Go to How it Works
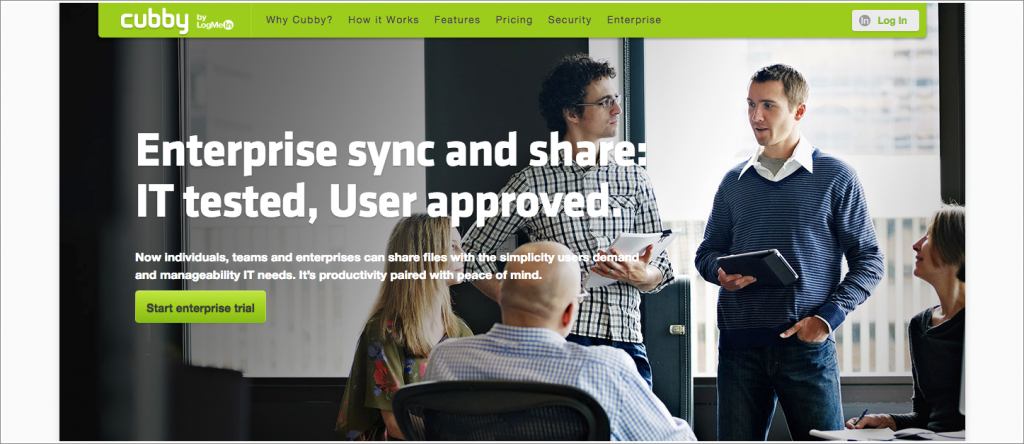1024x444 pixels. [383, 20]
